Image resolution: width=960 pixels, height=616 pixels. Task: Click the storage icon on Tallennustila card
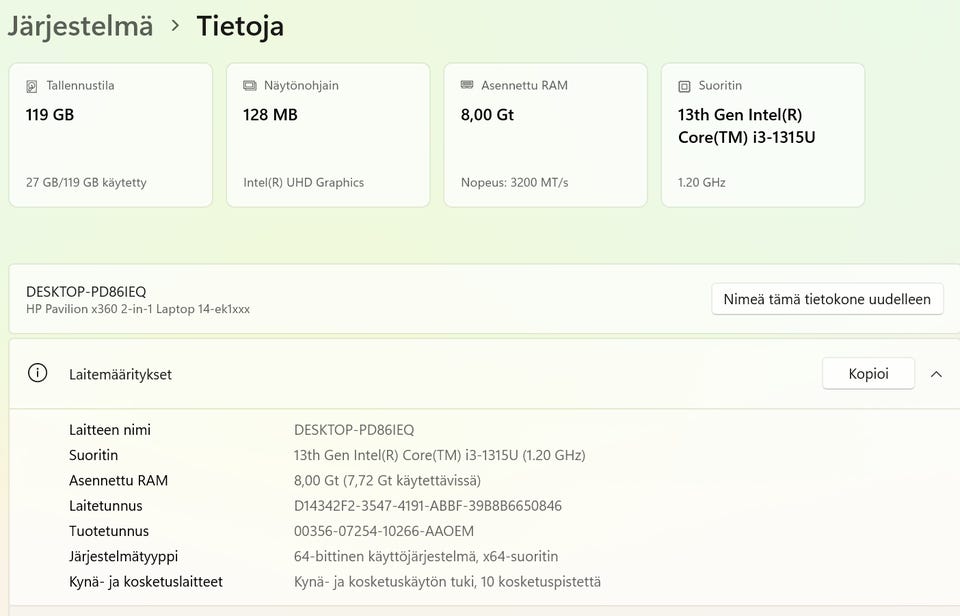(x=33, y=86)
